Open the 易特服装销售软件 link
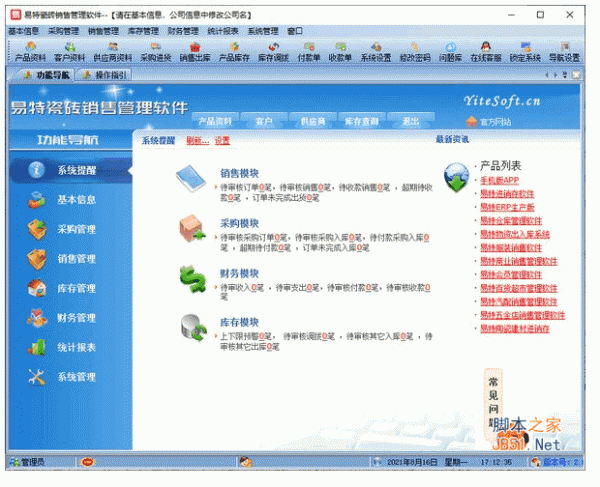The image size is (600, 487). pyautogui.click(x=511, y=248)
